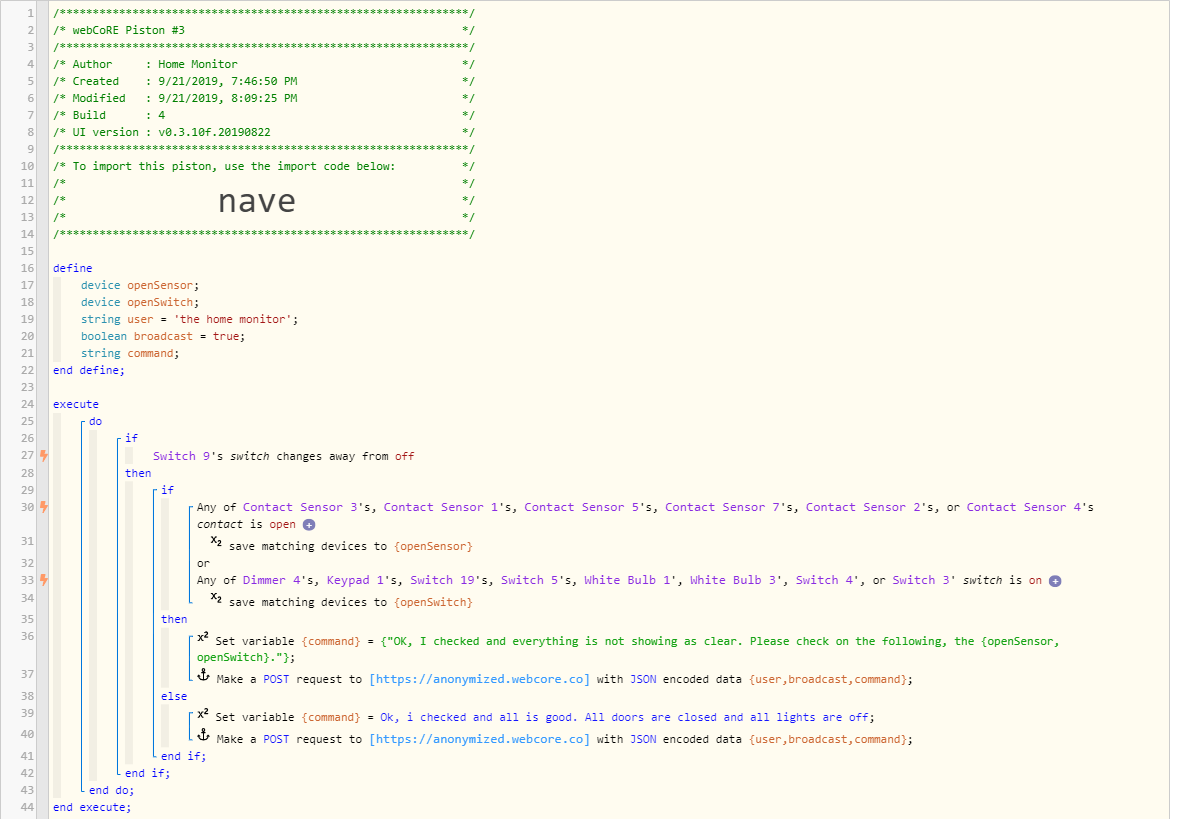This screenshot has height=819, width=1178.
Task: Click the 'broadcast' boolean variable definition
Action: pyautogui.click(x=163, y=337)
